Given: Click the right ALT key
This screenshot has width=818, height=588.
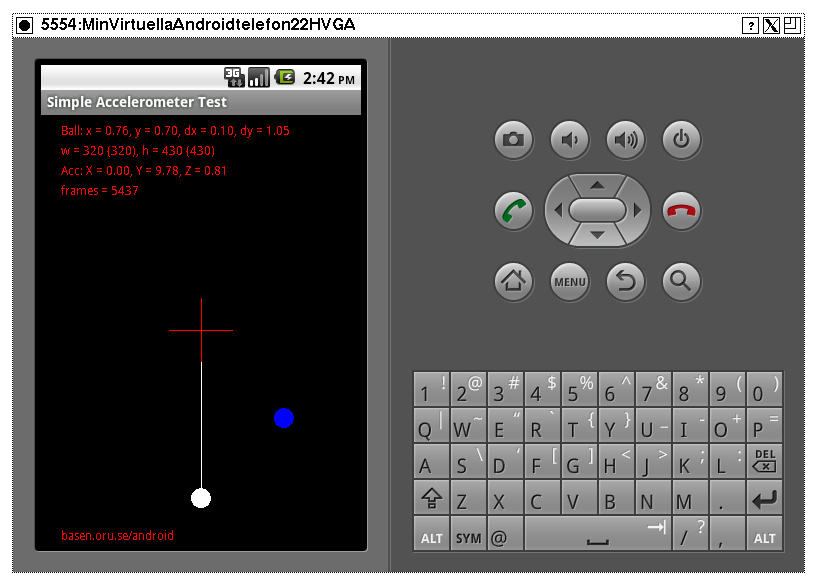Looking at the screenshot, I should pos(765,533).
